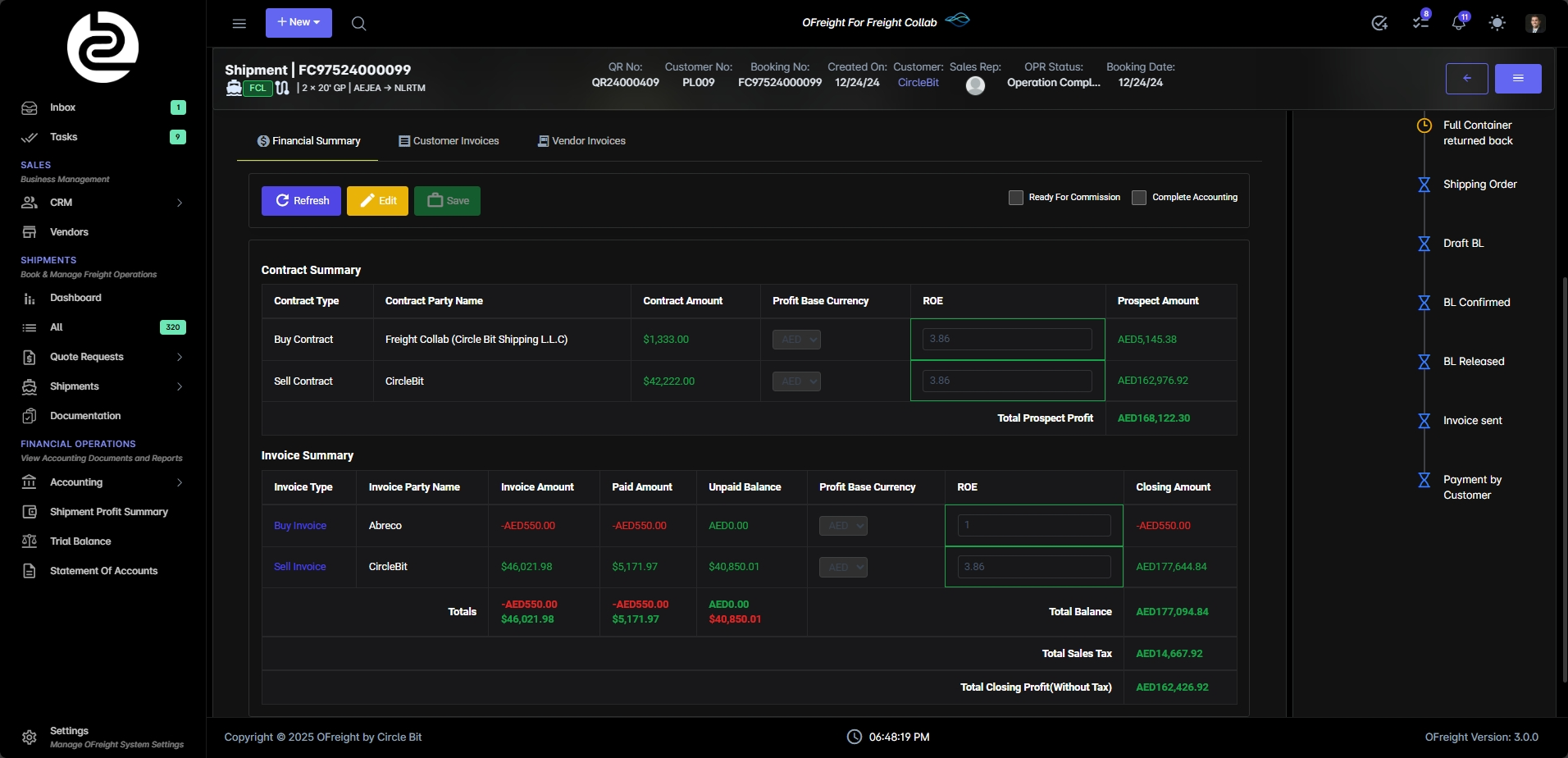The image size is (1568, 758).
Task: Click the Refresh button
Action: click(x=301, y=200)
